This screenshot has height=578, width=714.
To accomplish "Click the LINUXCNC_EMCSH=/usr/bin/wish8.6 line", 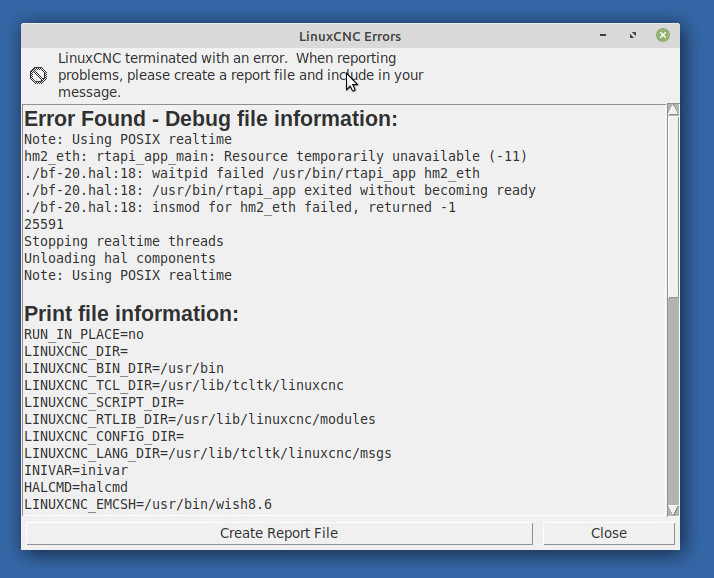I will pos(148,504).
